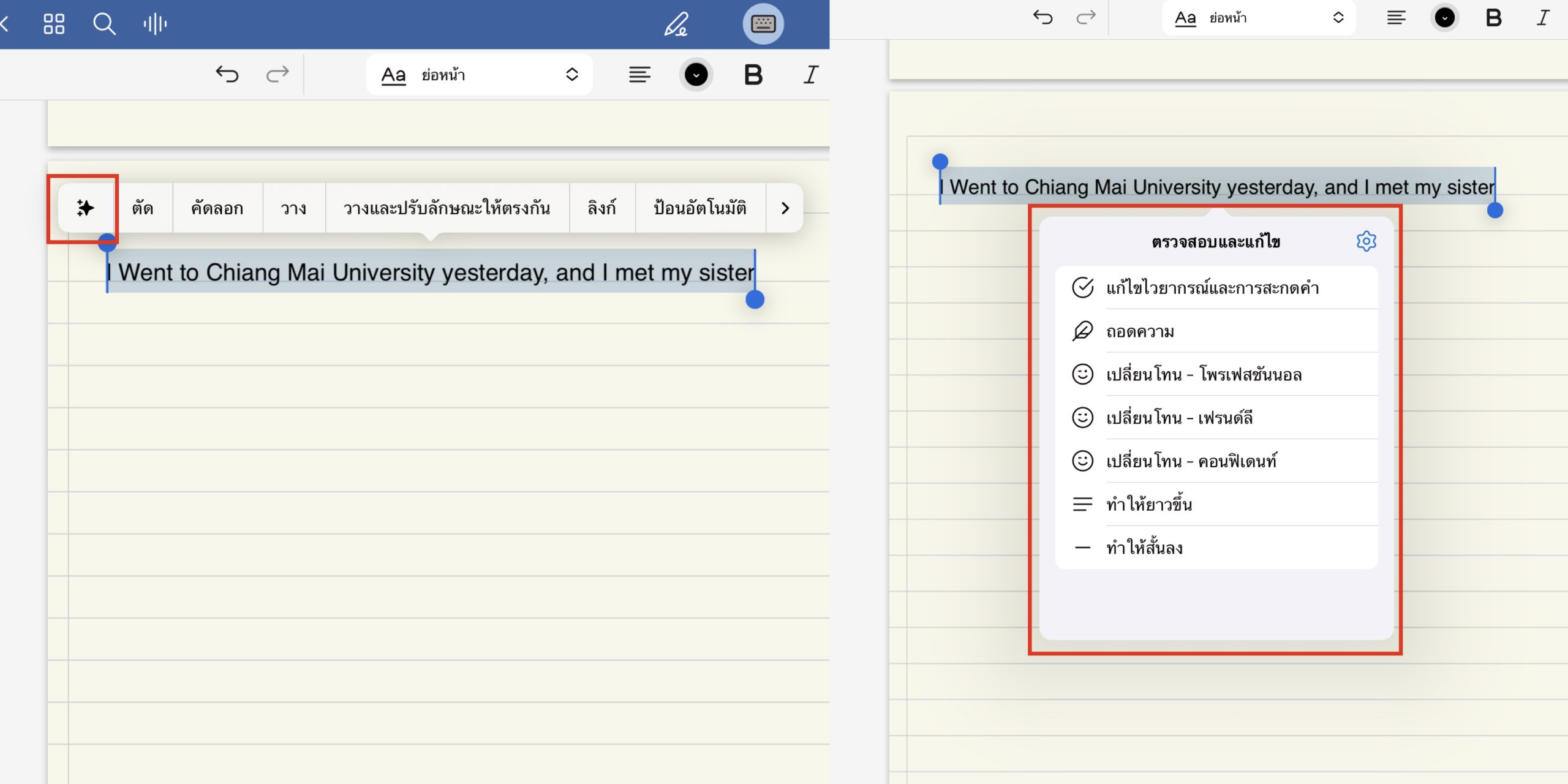The height and width of the screenshot is (784, 1568).
Task: Open the audio waveform recording icon
Action: coord(155,24)
